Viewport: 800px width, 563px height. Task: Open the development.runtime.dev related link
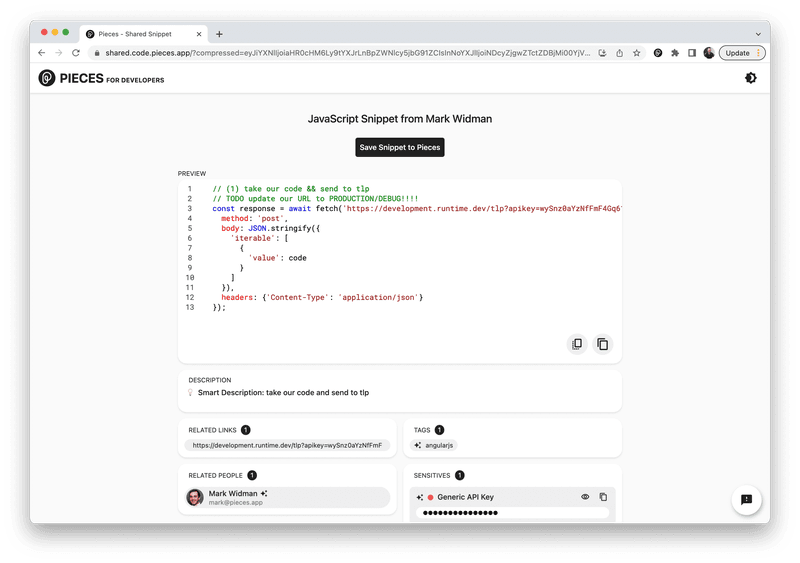(x=287, y=445)
